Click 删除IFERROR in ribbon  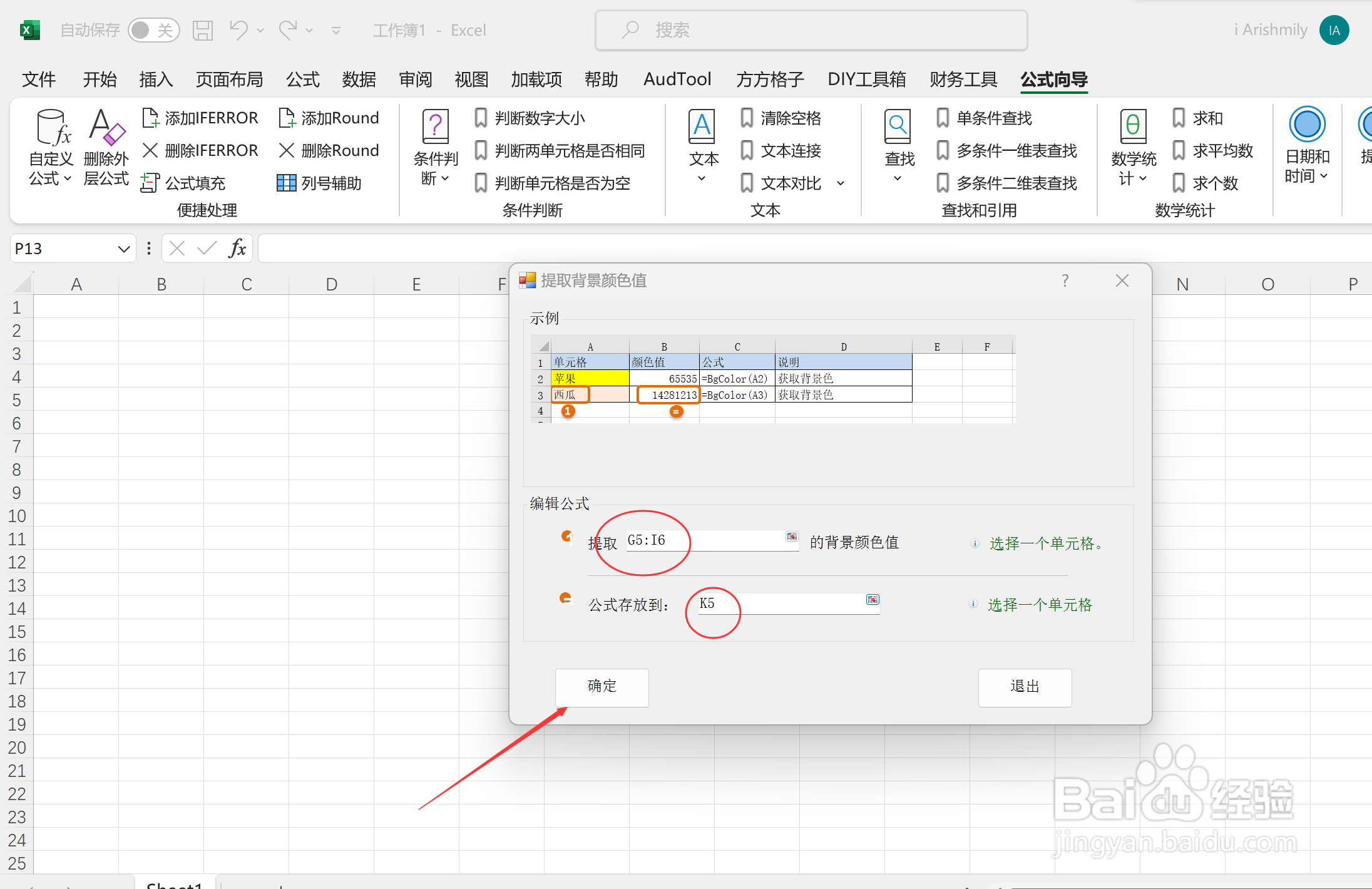[x=200, y=150]
